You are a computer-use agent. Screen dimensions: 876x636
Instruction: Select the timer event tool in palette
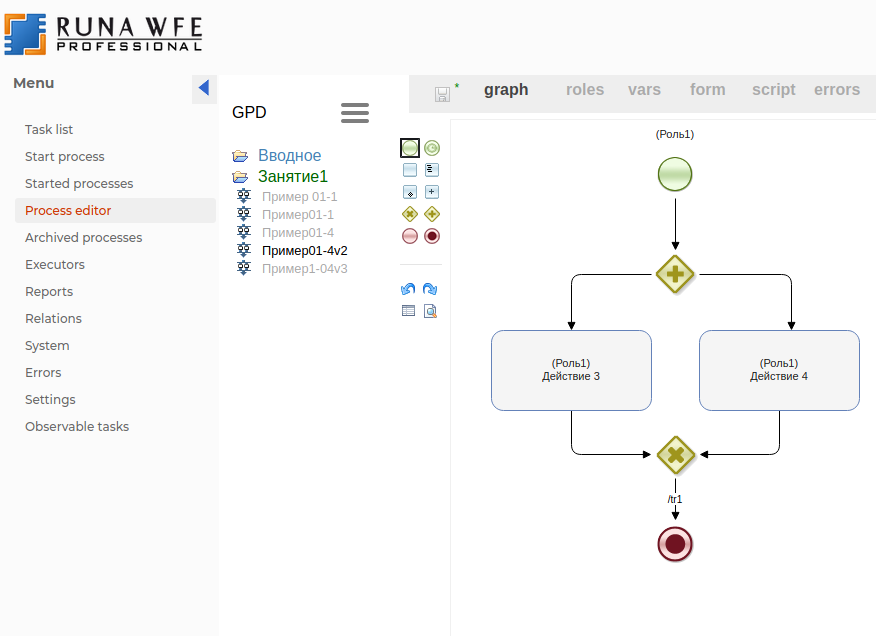point(432,148)
